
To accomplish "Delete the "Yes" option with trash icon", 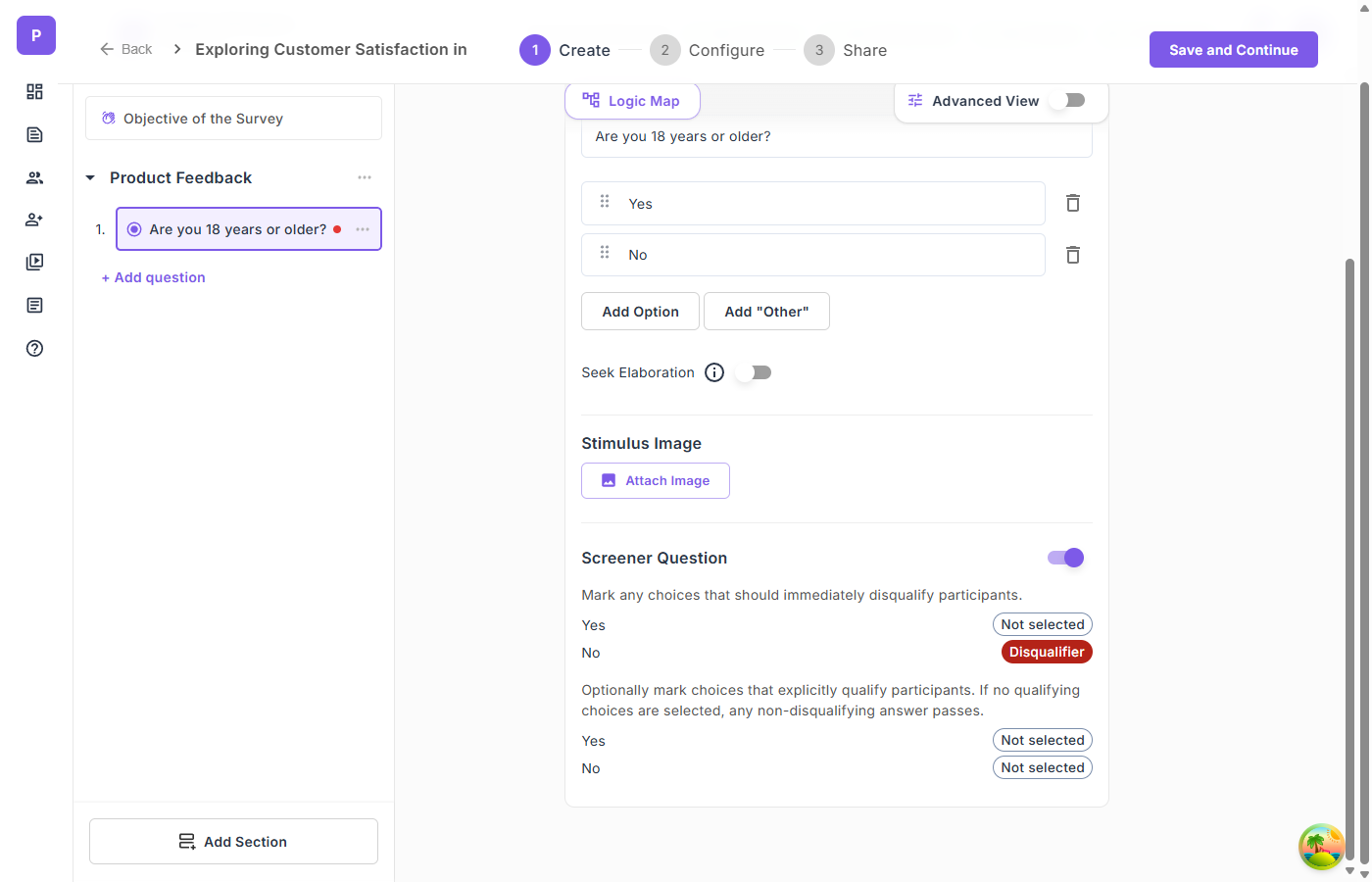I will click(1073, 203).
